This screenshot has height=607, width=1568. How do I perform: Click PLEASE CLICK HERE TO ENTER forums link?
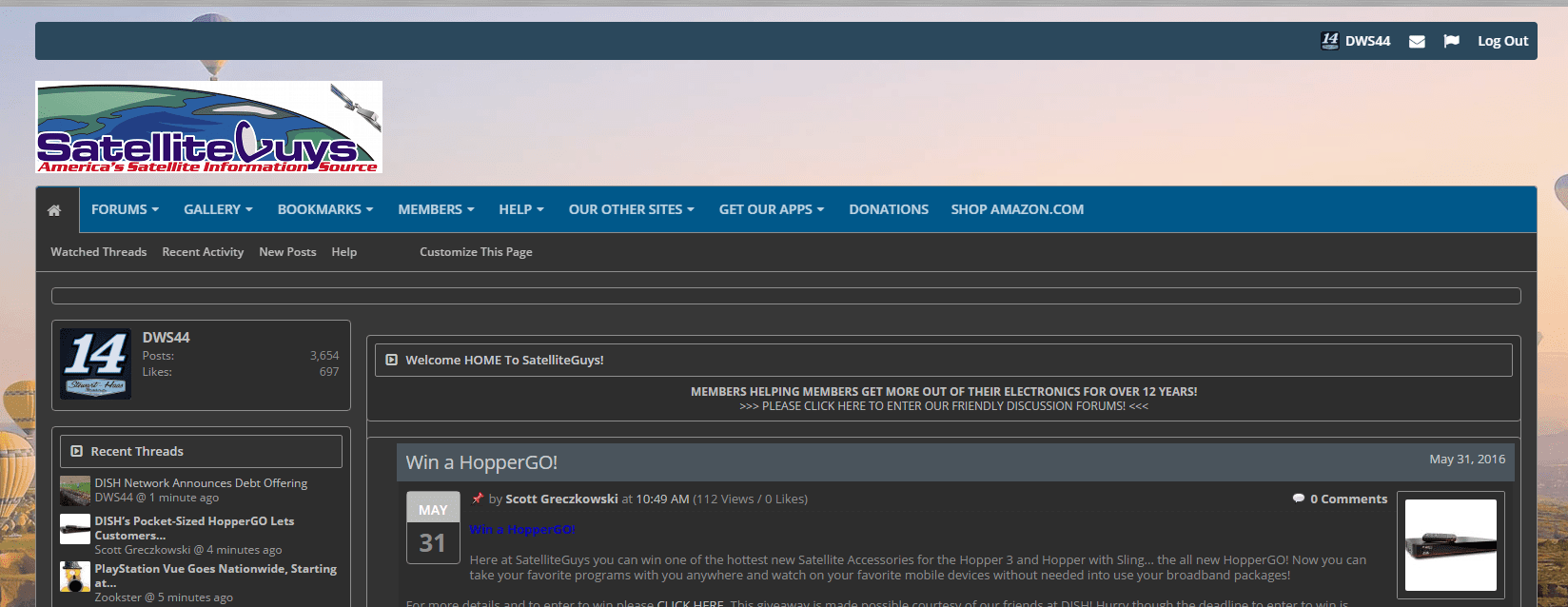tap(944, 406)
